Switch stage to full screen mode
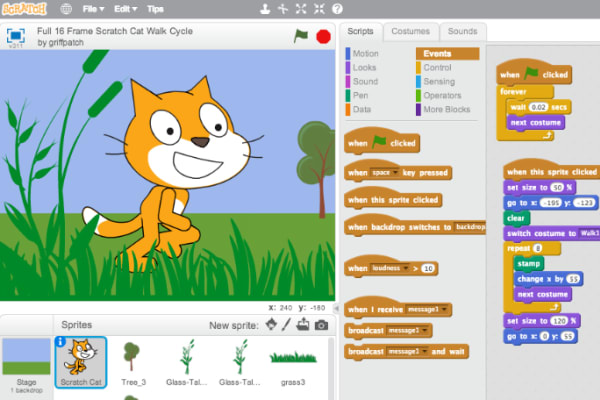Viewport: 600px width, 400px height. (16, 36)
